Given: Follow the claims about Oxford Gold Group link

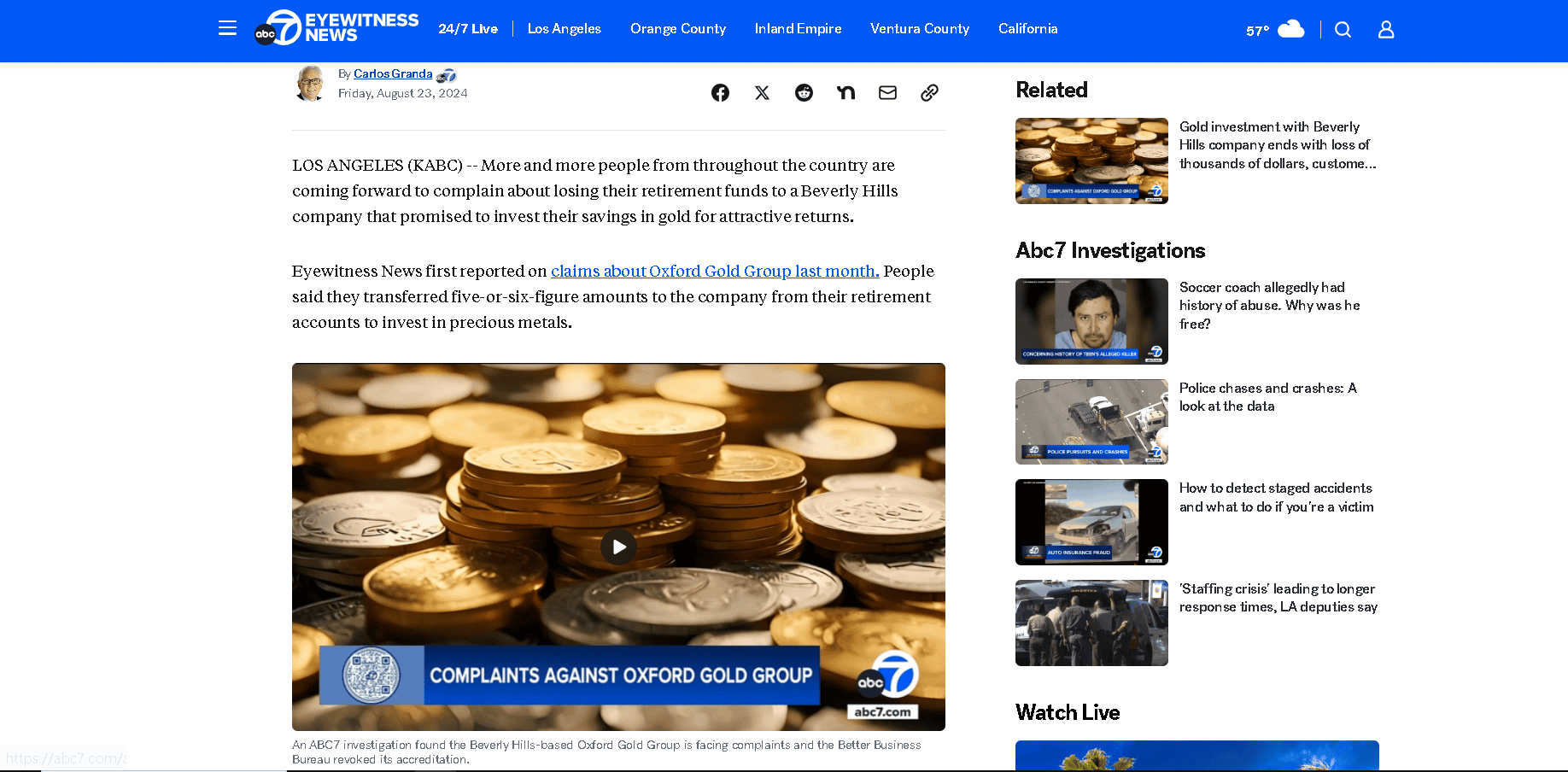Looking at the screenshot, I should pyautogui.click(x=715, y=271).
